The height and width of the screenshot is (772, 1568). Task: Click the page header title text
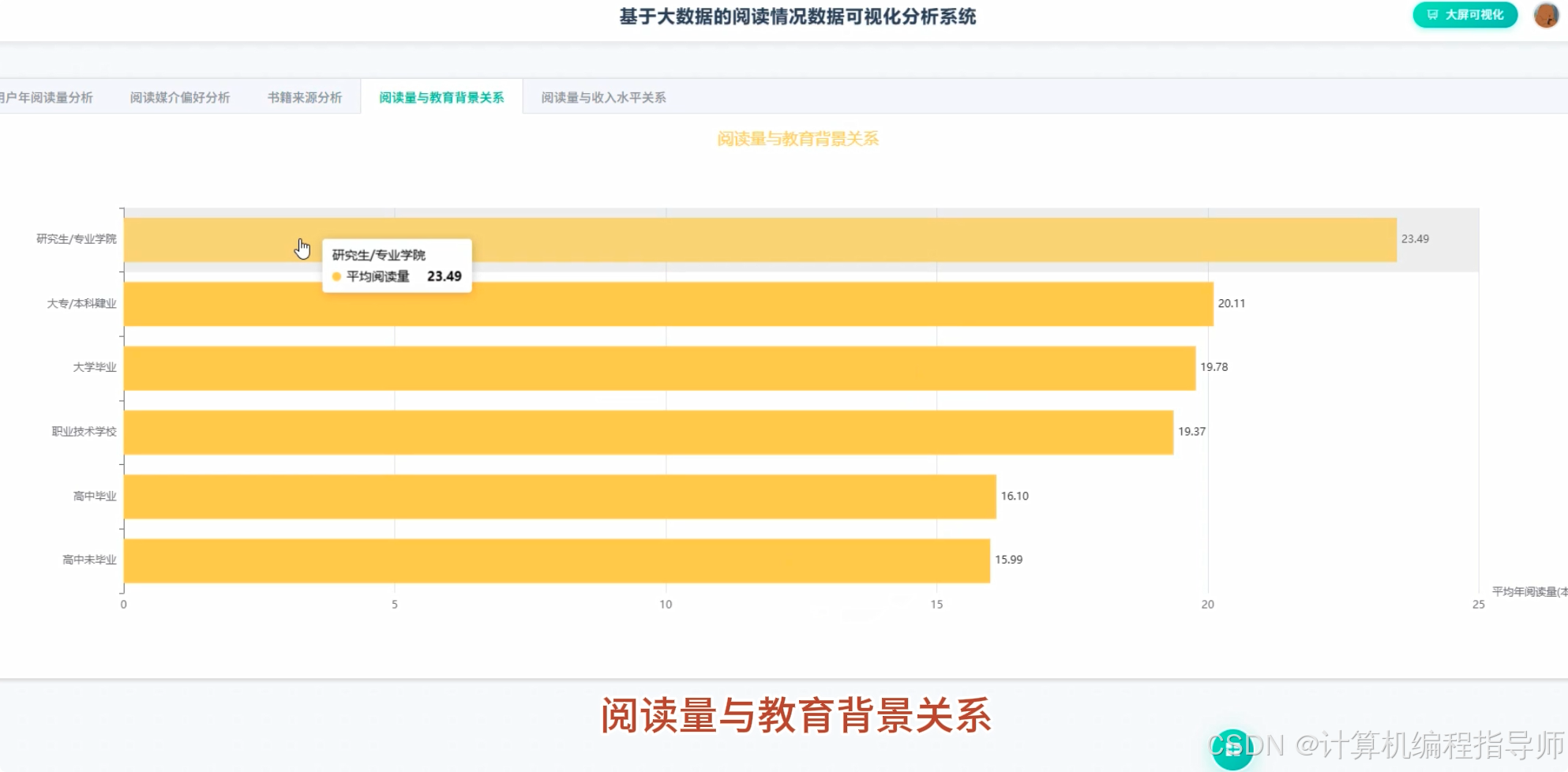797,17
